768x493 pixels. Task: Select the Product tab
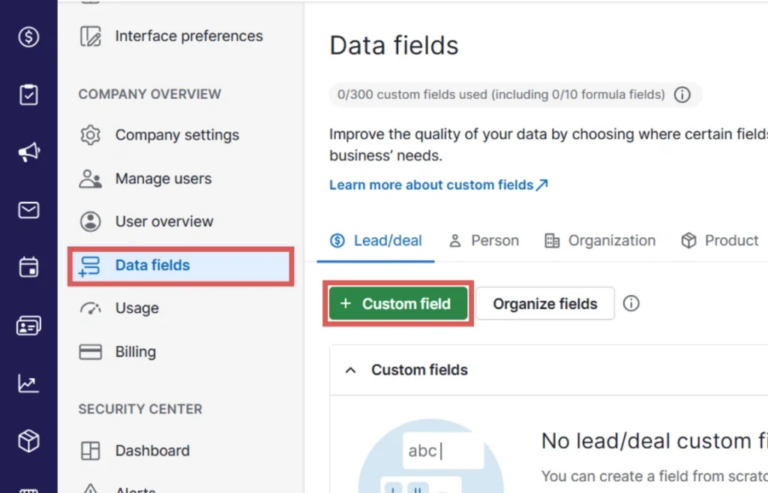coord(720,240)
